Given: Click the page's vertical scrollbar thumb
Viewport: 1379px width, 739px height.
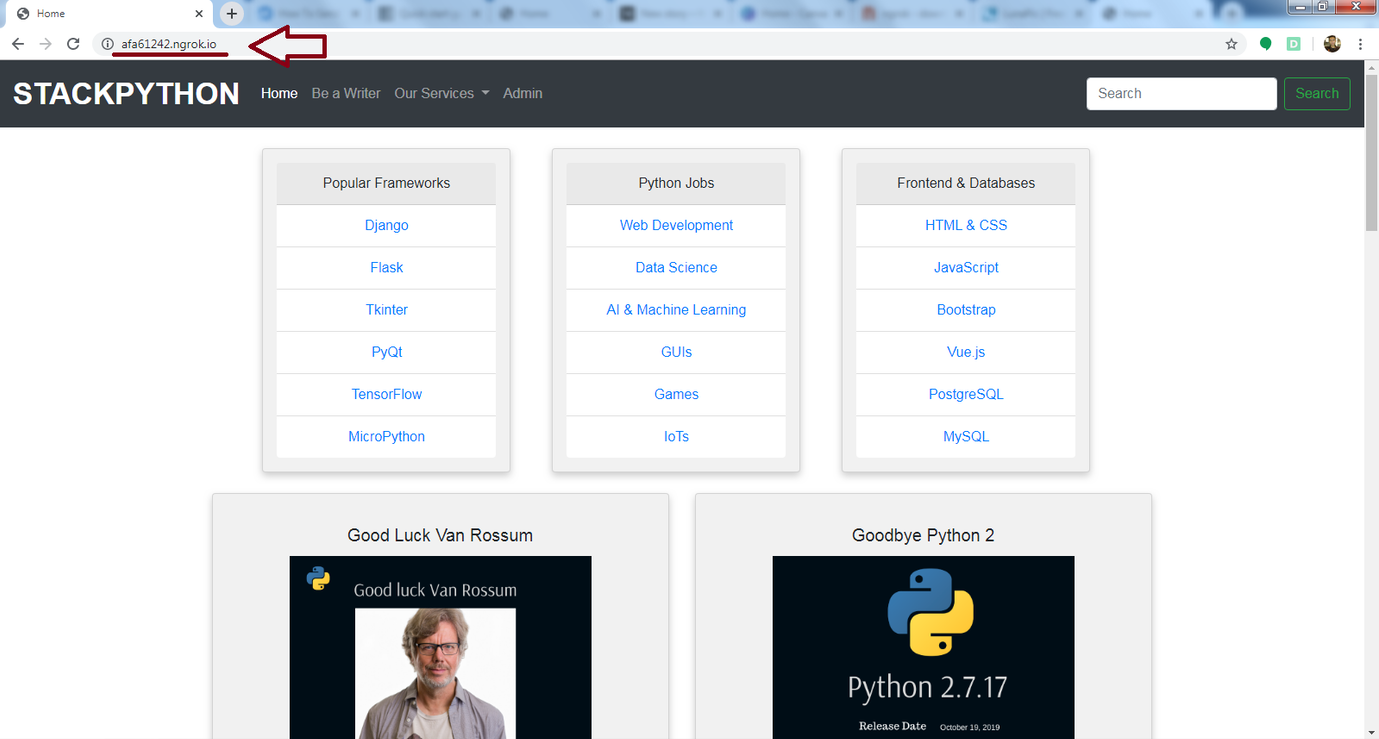Looking at the screenshot, I should point(1371,155).
